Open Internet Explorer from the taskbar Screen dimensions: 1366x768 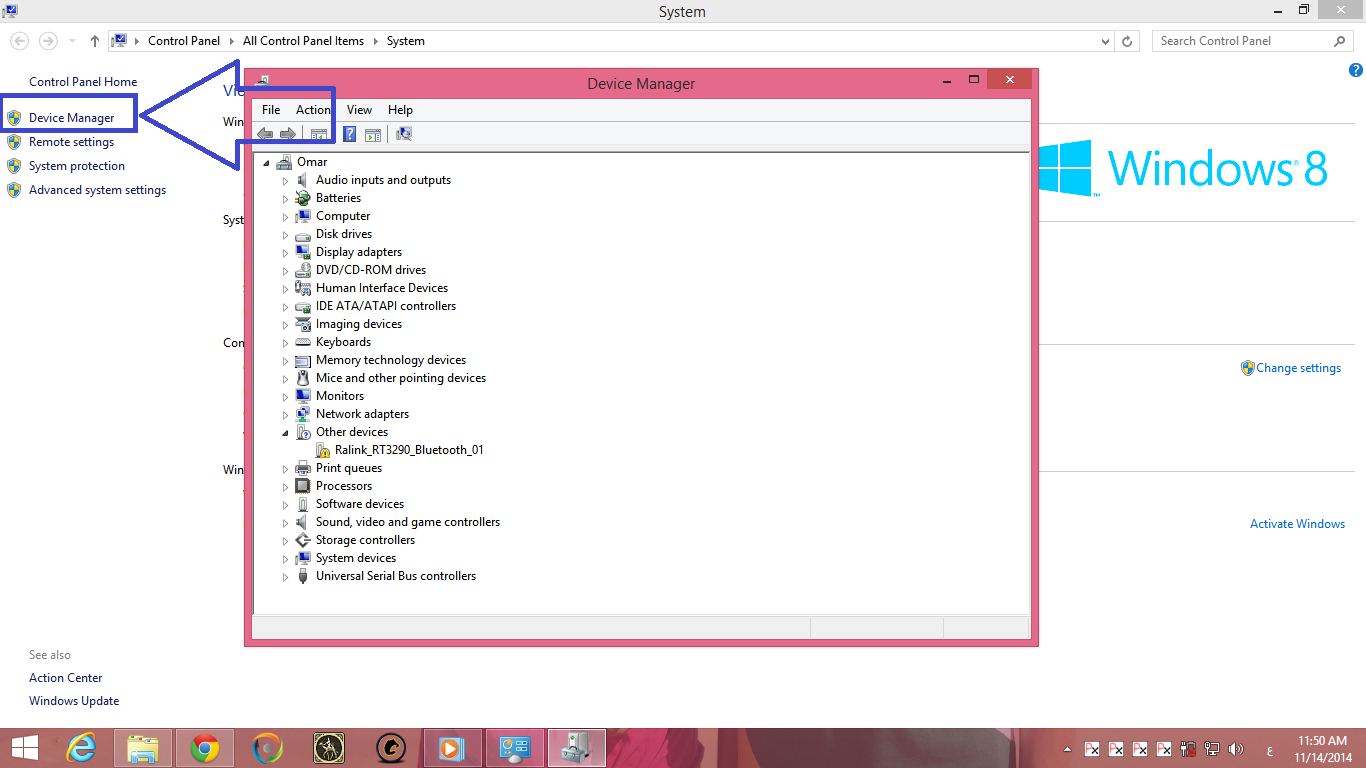(x=81, y=747)
